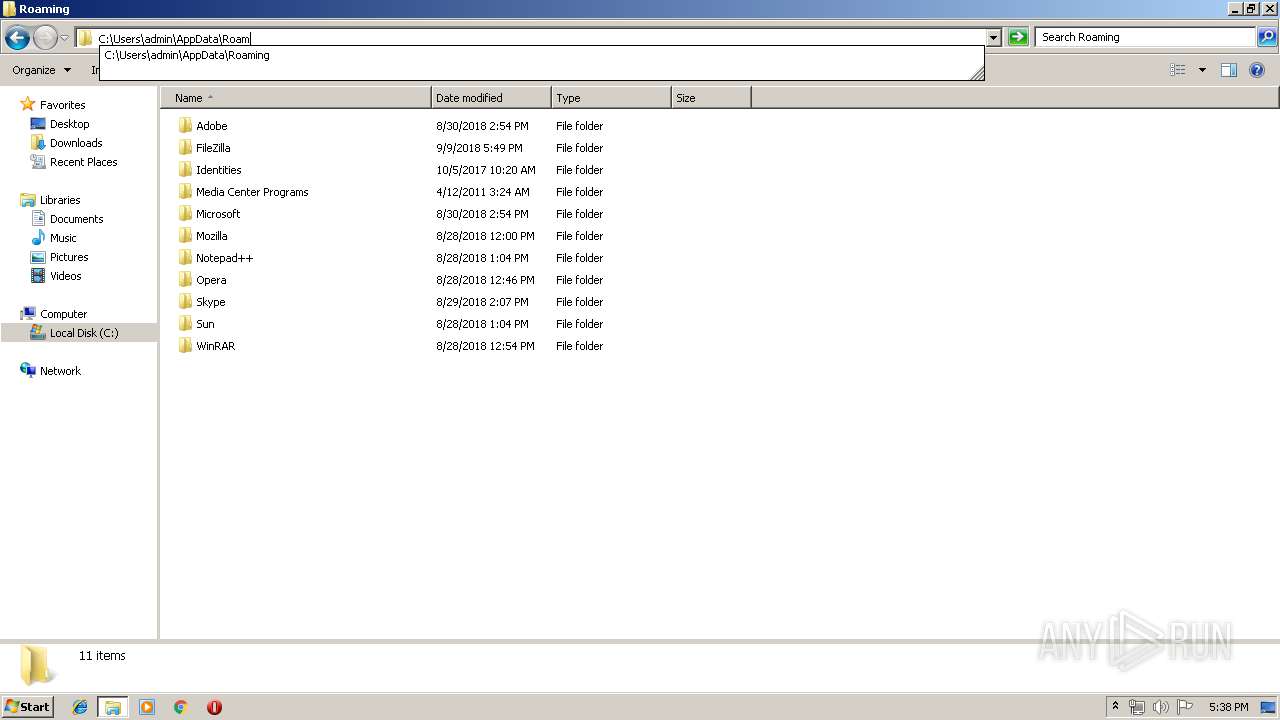Select the FileZilla folder icon
Screen dimensions: 1280x720
pos(185,148)
